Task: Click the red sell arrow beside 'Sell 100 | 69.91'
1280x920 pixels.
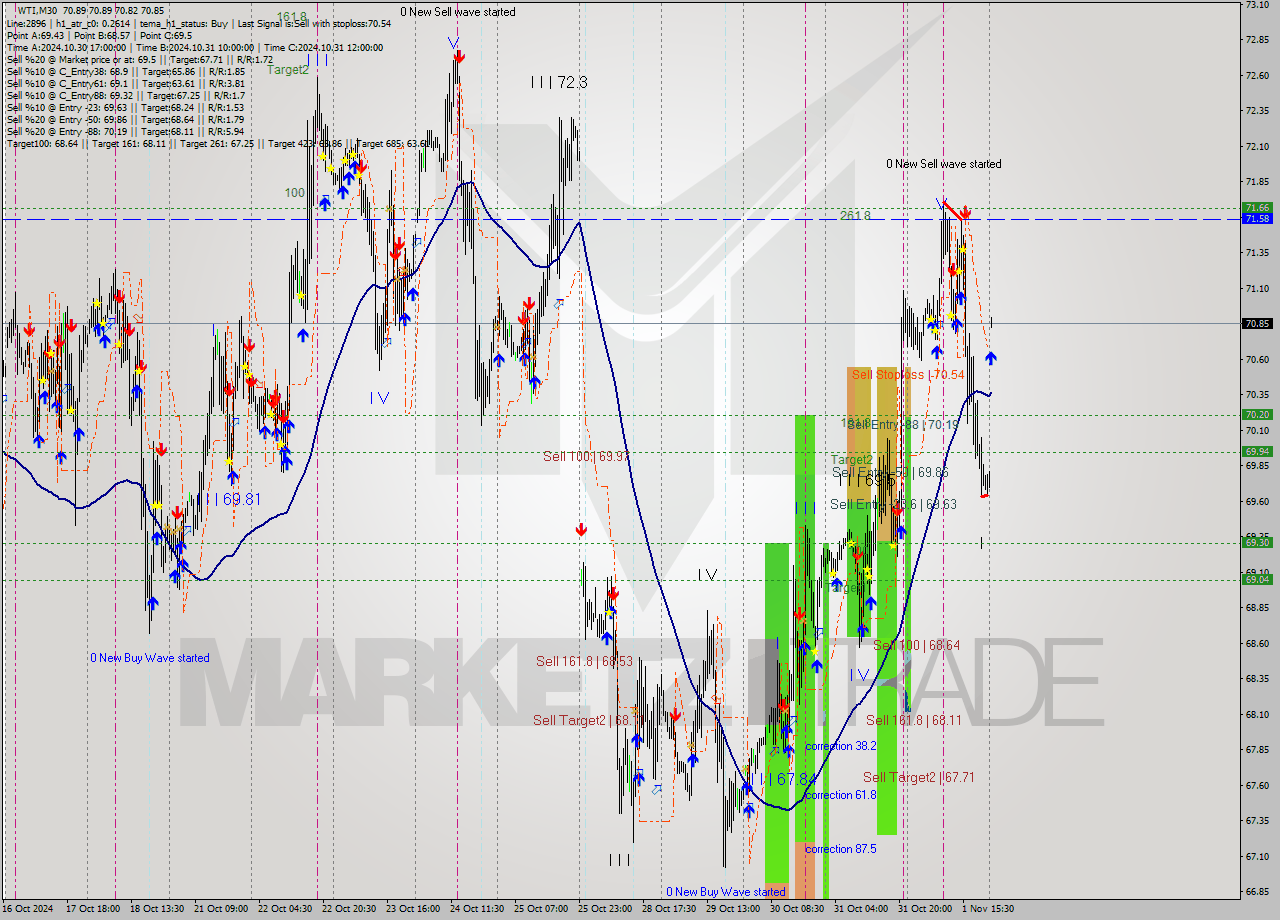Action: (581, 529)
